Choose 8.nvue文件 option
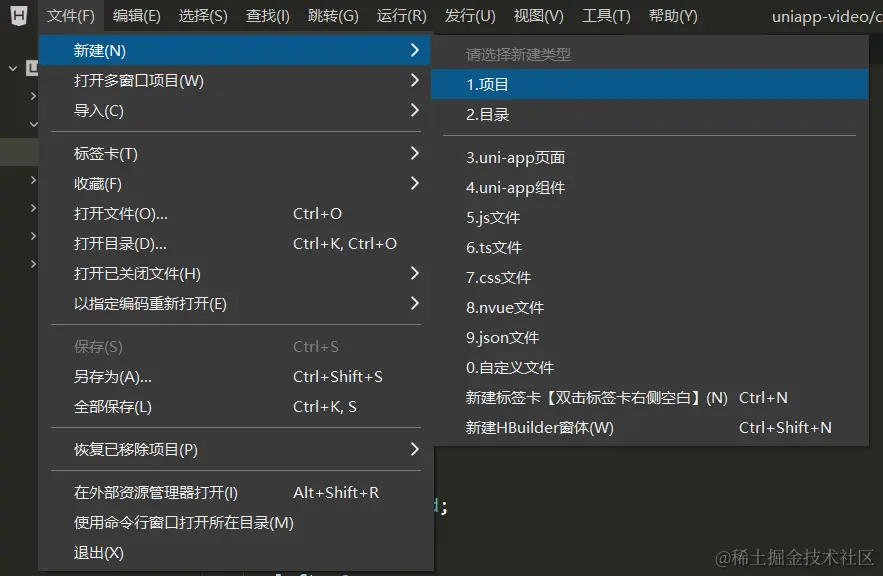Image resolution: width=883 pixels, height=576 pixels. point(649,307)
